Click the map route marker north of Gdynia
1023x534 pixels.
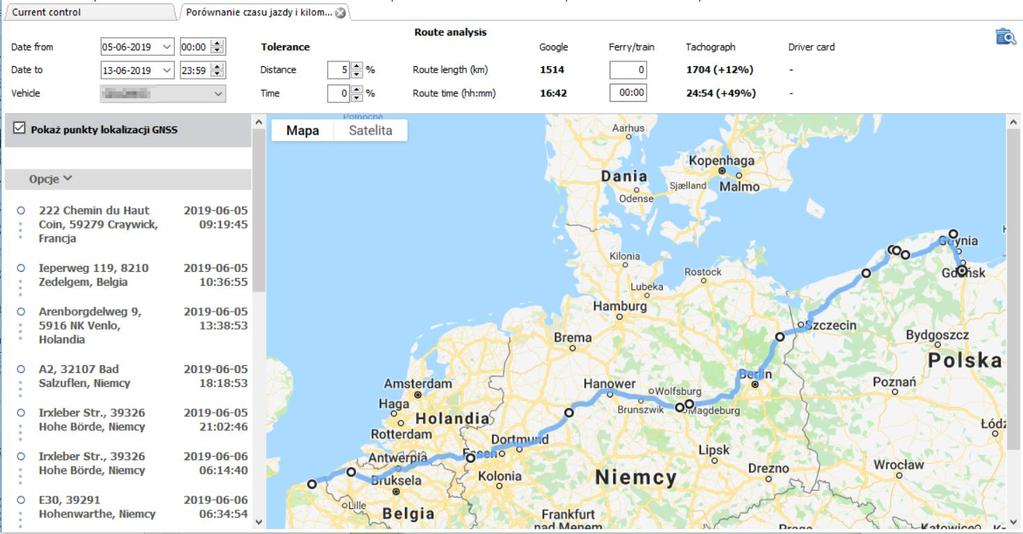tap(953, 233)
